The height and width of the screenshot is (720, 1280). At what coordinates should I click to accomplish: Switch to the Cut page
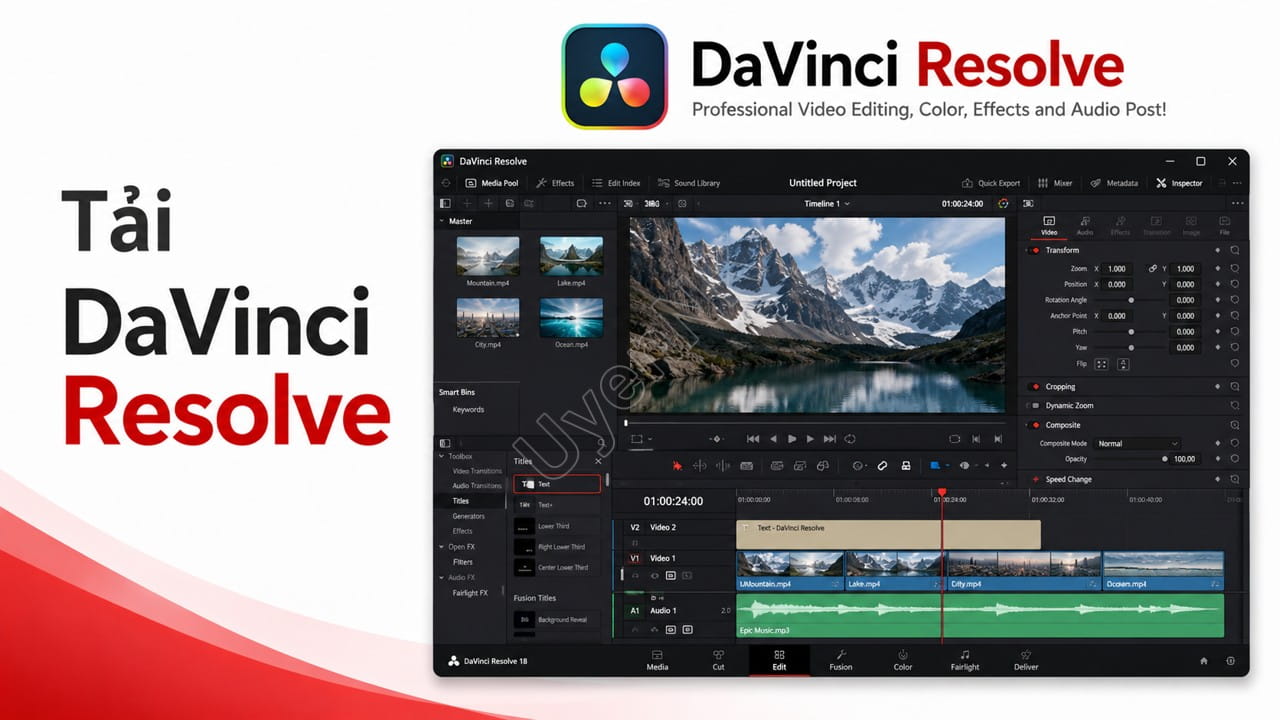[718, 660]
